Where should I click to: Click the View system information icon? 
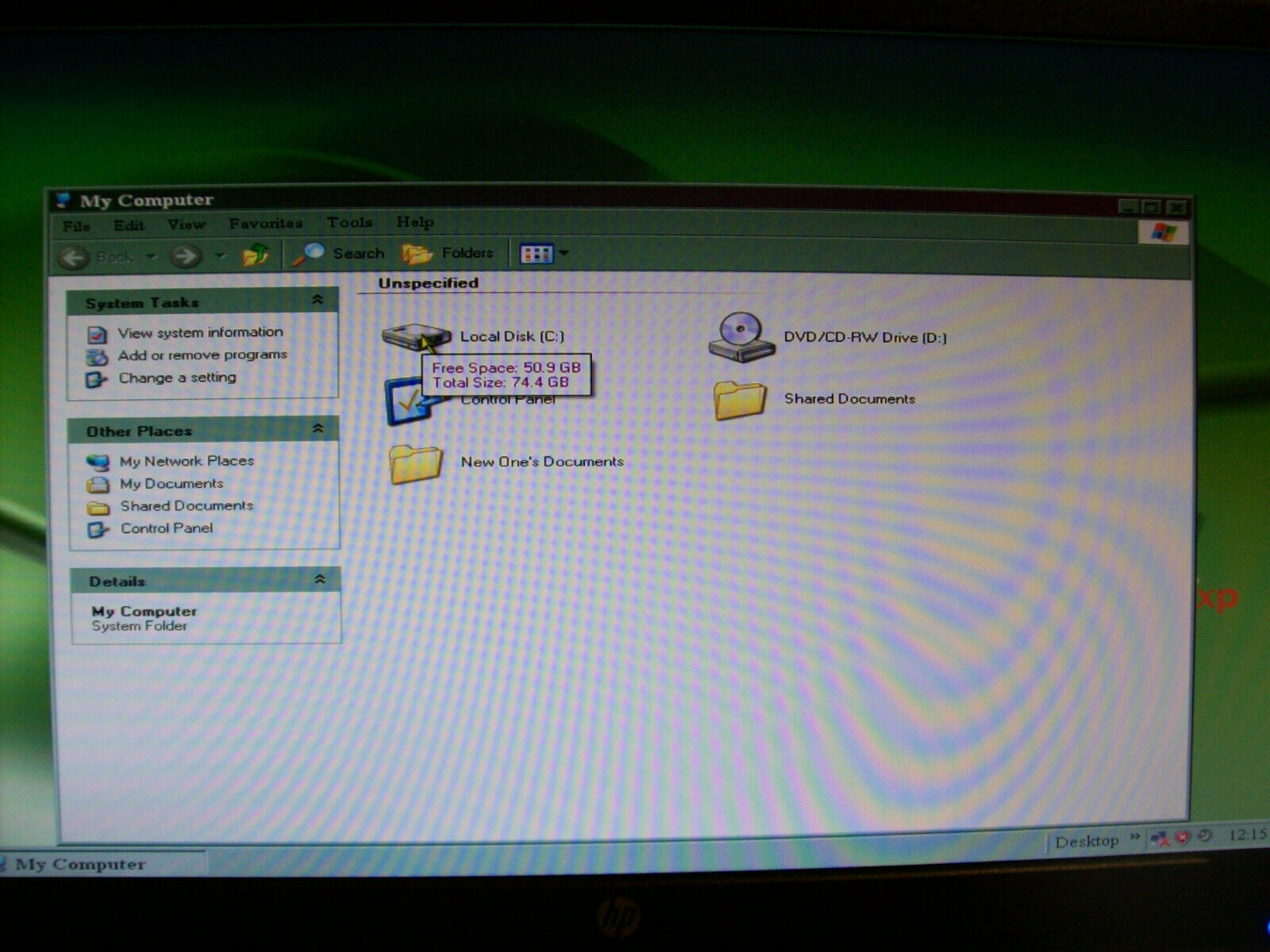[x=97, y=336]
